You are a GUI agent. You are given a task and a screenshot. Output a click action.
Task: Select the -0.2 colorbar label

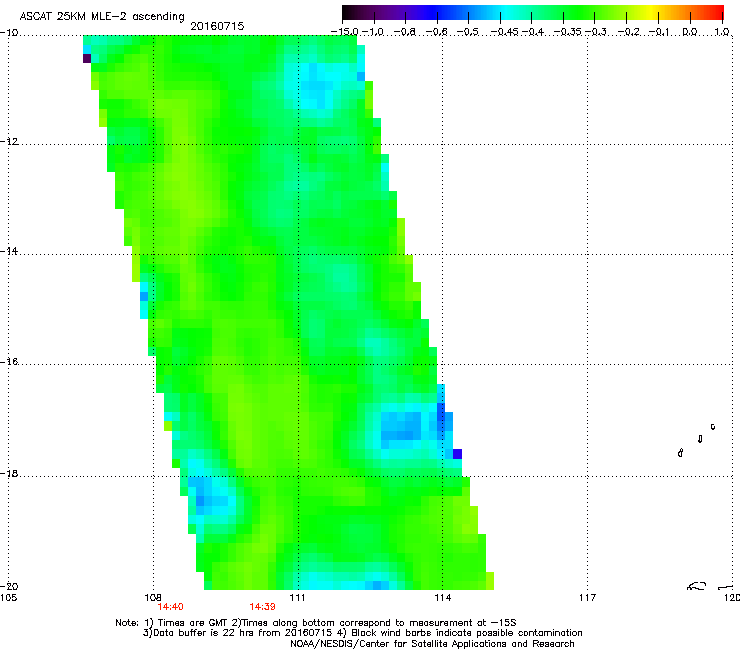[x=629, y=32]
